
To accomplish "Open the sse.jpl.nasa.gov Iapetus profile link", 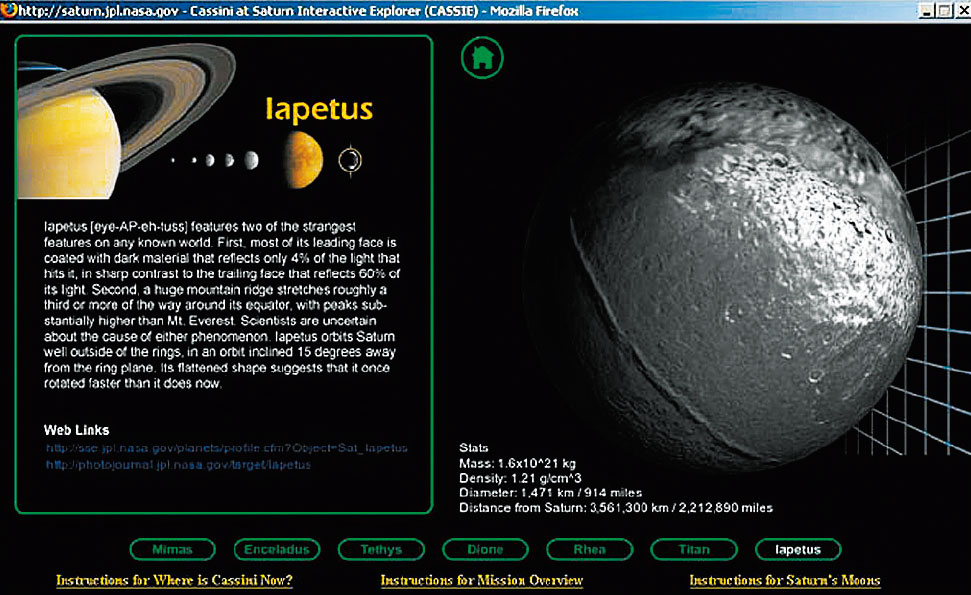I will [226, 448].
